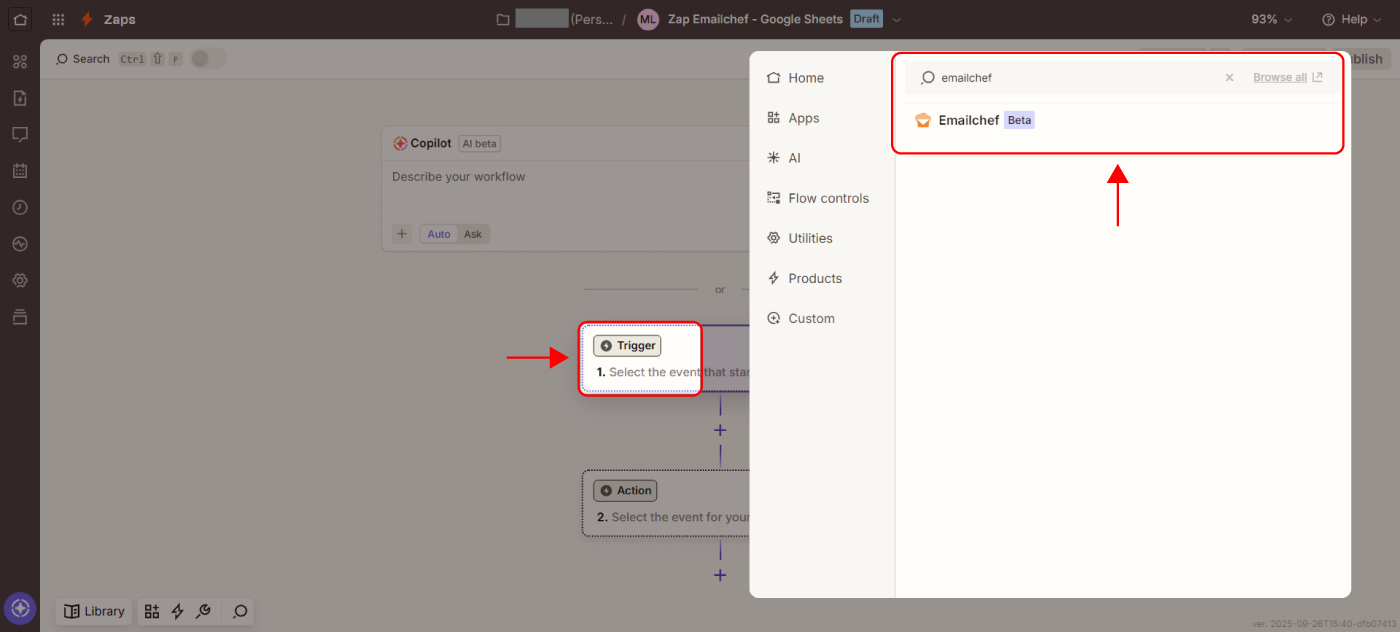Click the purple Copilot compass button
The image size is (1400, 632).
click(20, 608)
